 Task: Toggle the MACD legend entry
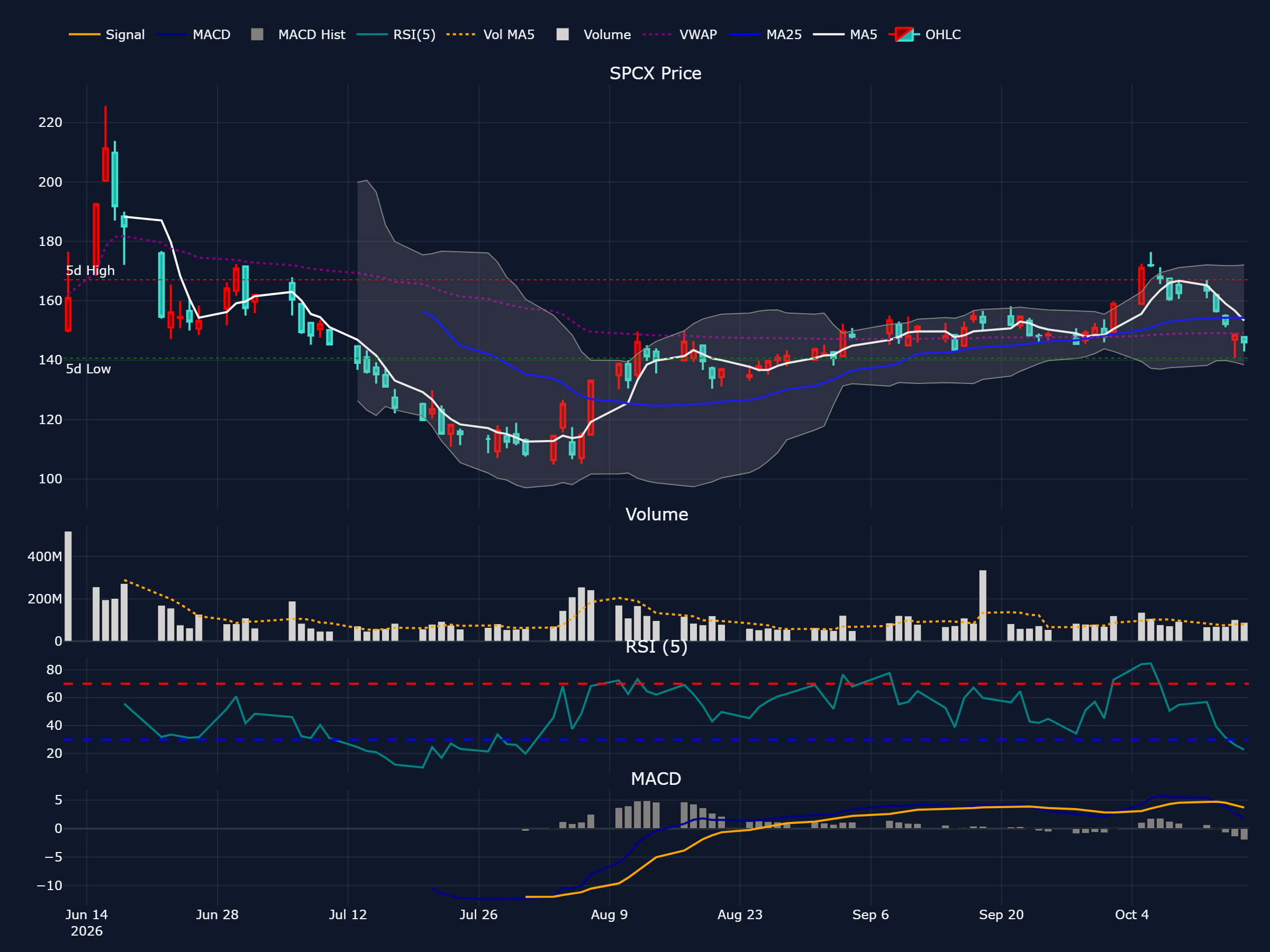pos(194,34)
